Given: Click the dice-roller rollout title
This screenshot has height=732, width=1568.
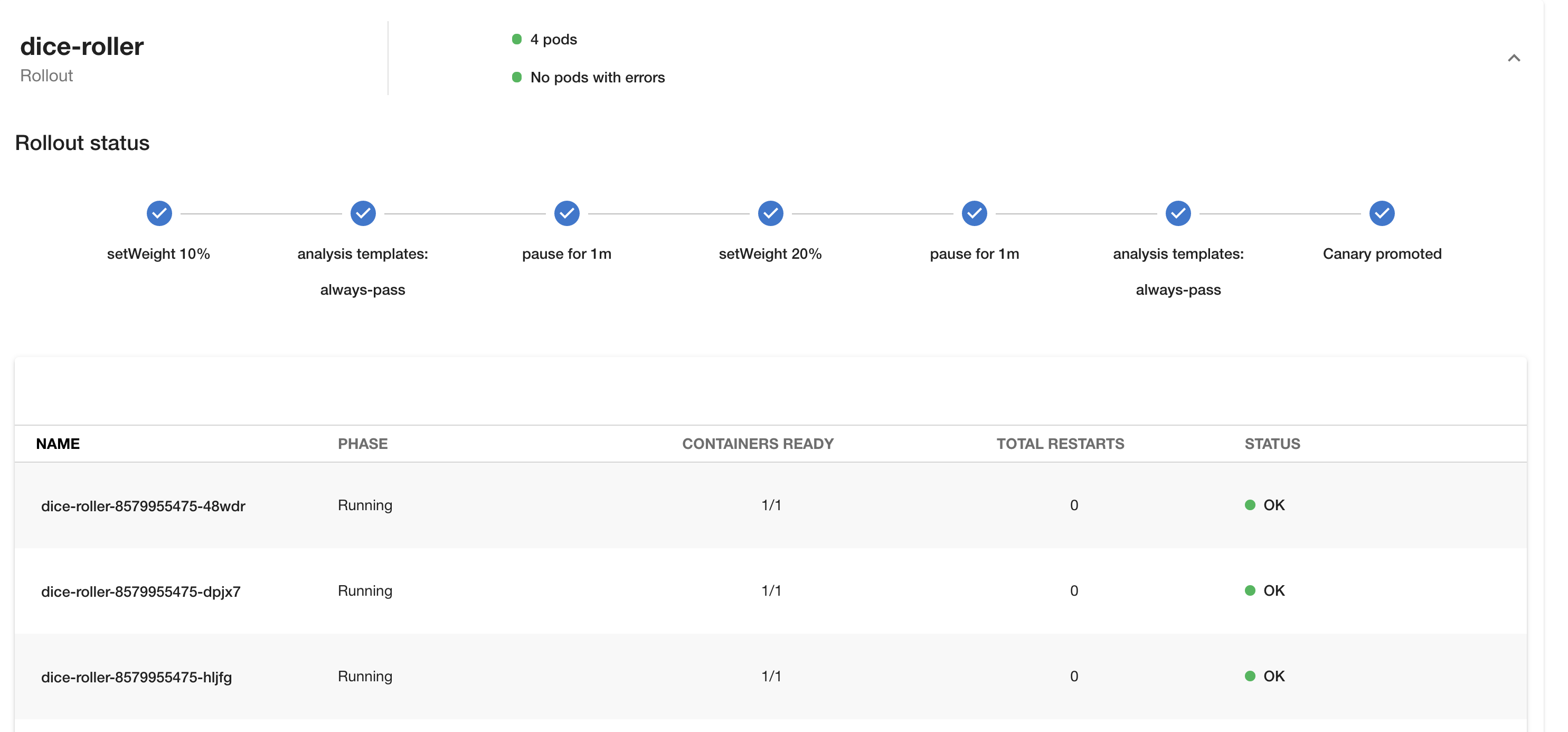Looking at the screenshot, I should 82,47.
